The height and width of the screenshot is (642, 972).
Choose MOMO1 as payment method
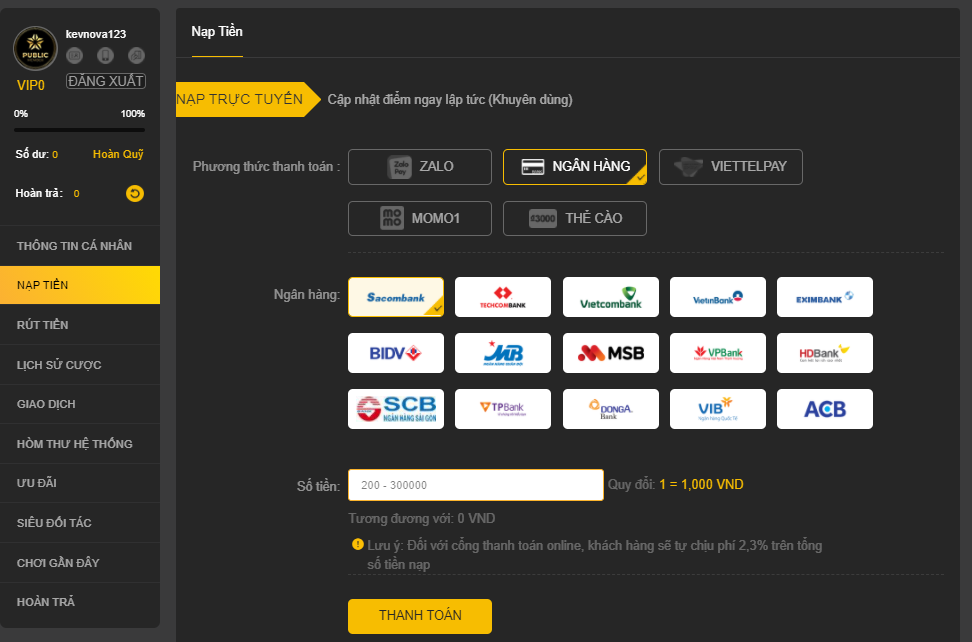(x=420, y=219)
